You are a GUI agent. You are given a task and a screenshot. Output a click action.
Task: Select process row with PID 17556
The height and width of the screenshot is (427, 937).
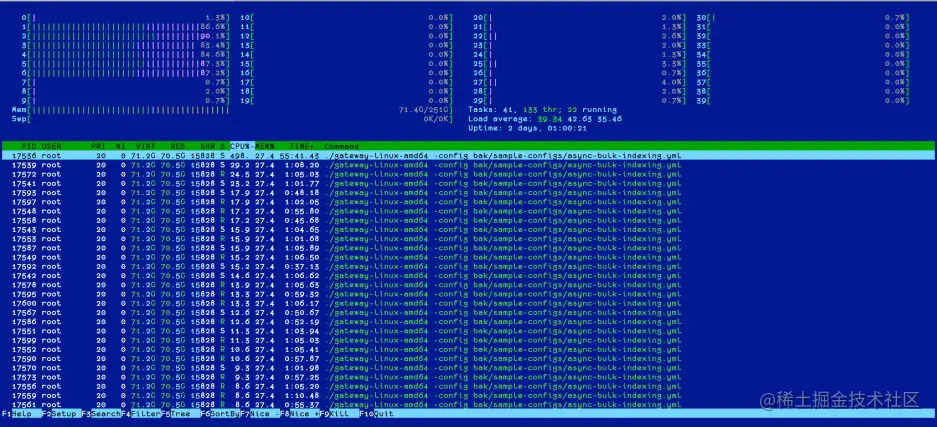(468, 386)
